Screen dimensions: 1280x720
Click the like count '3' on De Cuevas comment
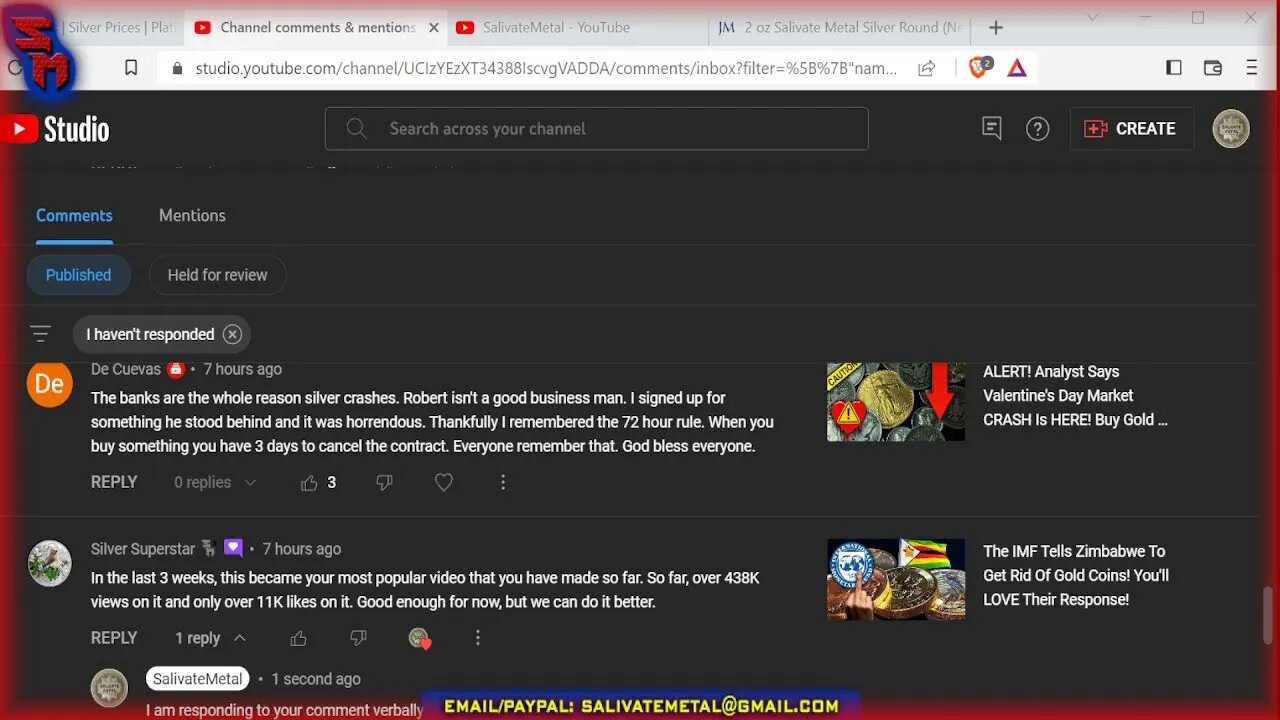pos(331,483)
